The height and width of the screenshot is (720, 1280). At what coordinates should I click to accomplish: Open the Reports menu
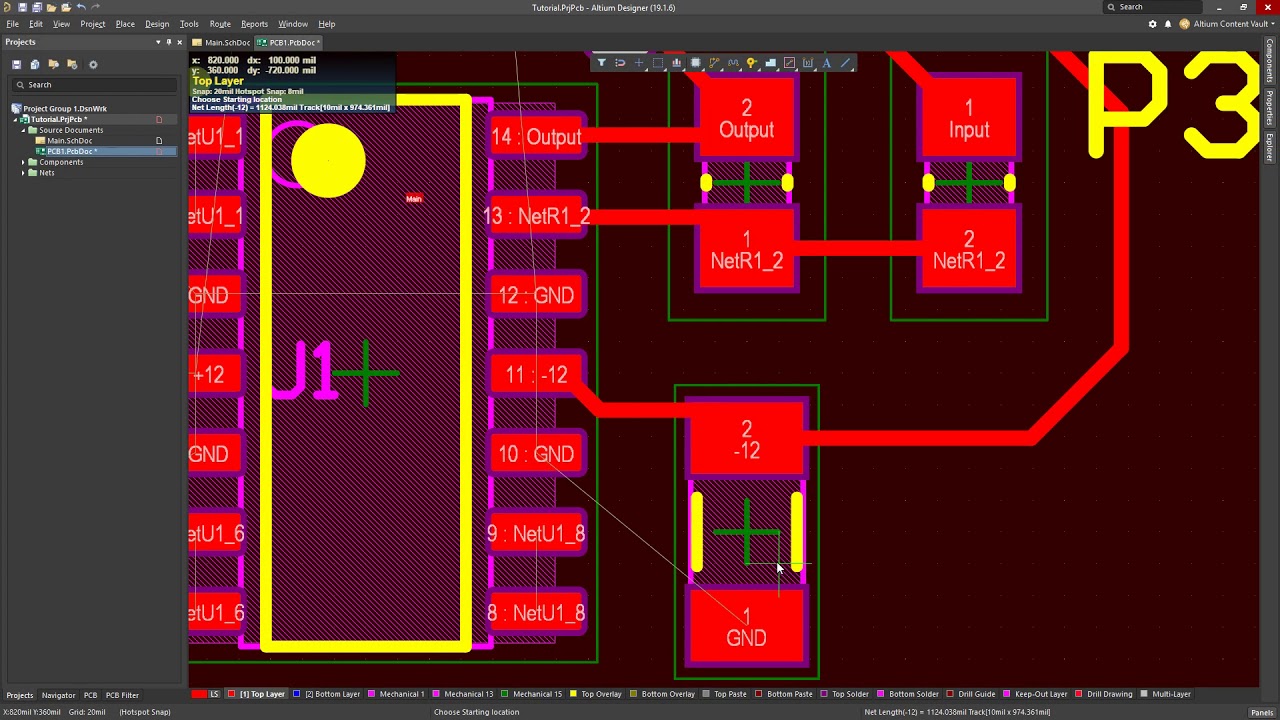tap(254, 24)
